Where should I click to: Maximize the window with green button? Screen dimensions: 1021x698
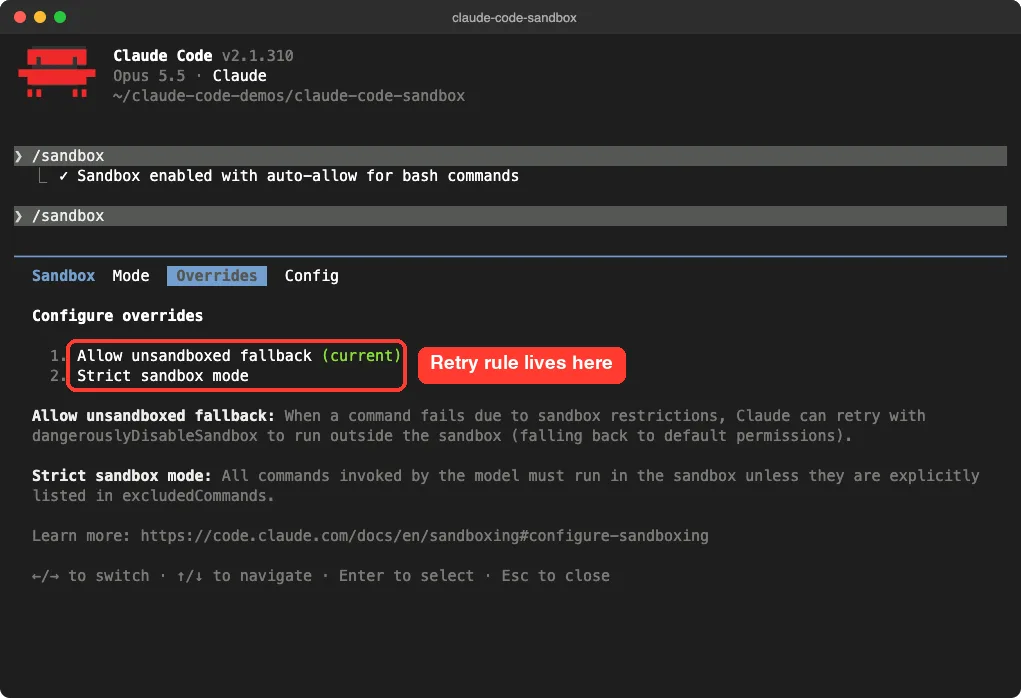pos(60,17)
